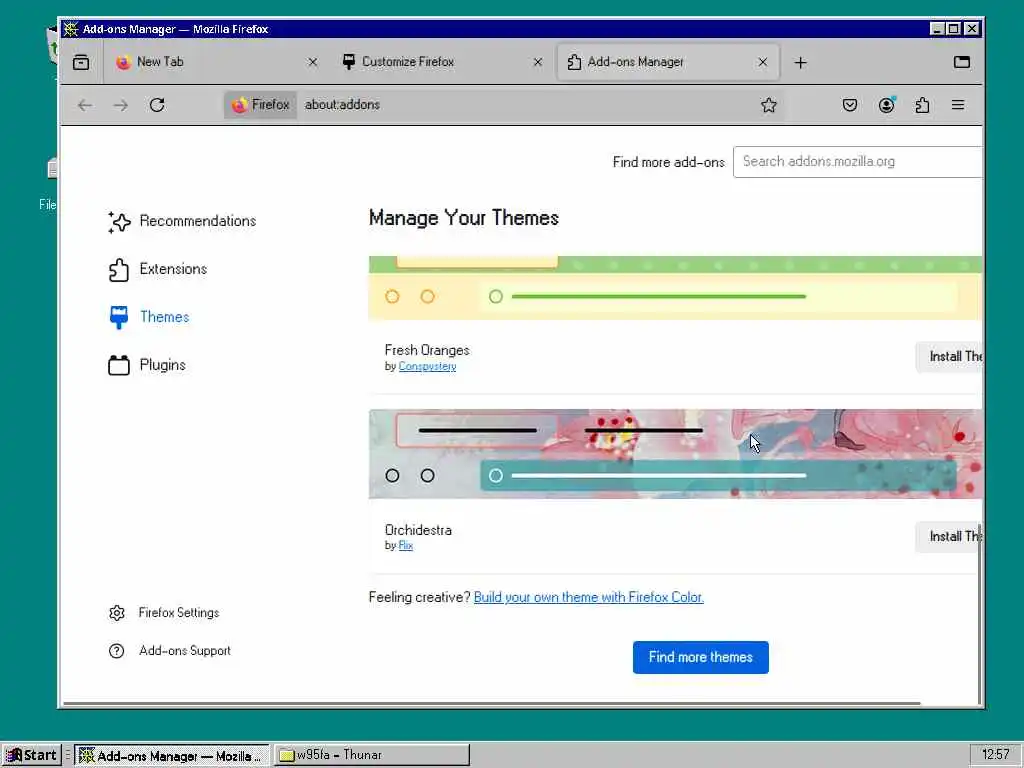This screenshot has height=768, width=1024.
Task: Reload the current page
Action: (x=157, y=105)
